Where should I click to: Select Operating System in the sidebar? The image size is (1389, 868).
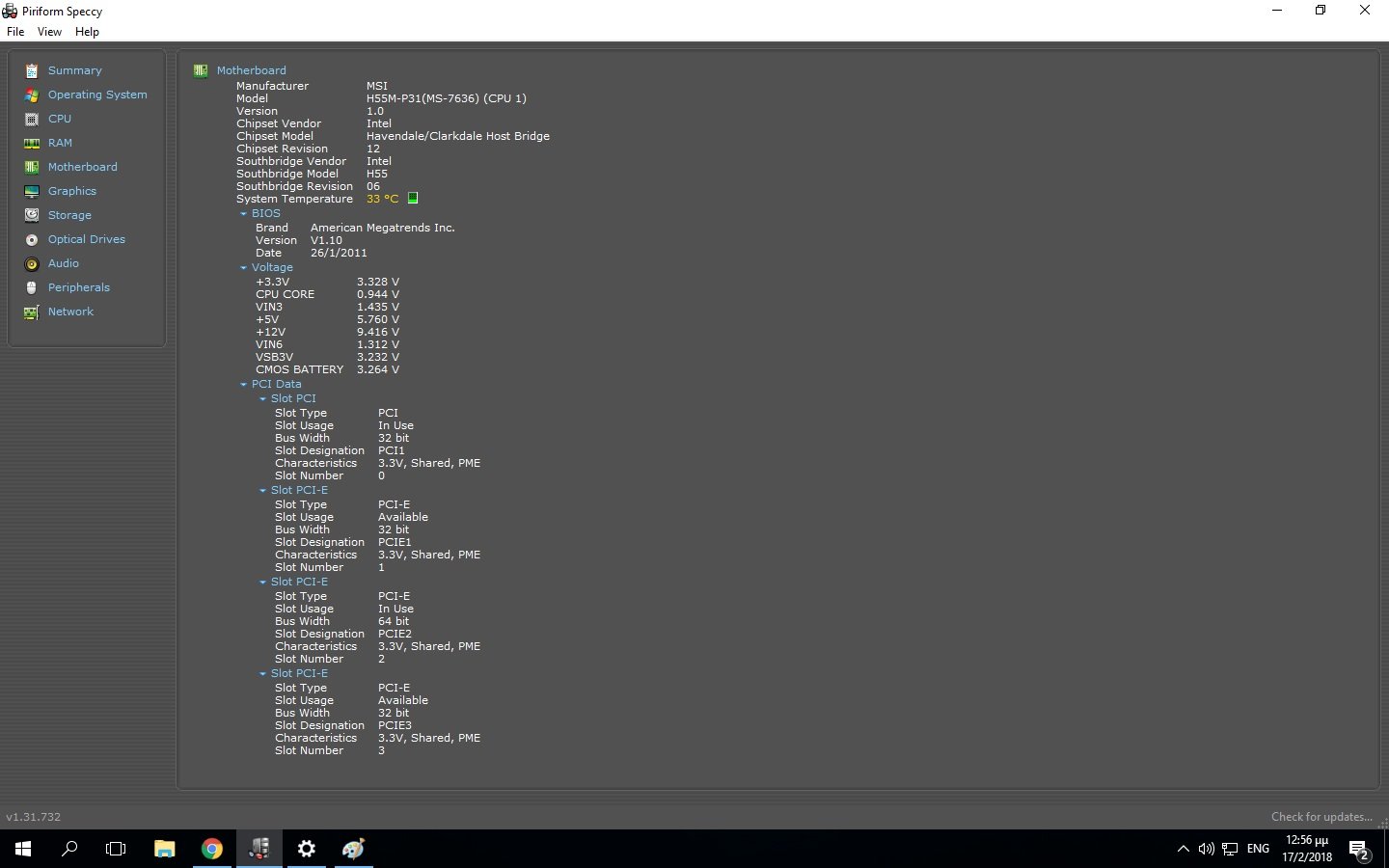click(97, 95)
